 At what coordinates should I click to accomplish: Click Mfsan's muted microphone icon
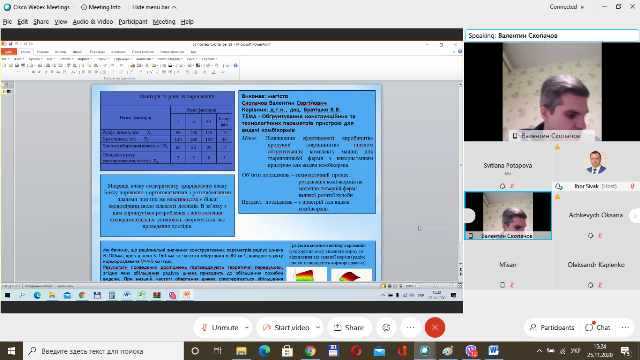point(512,285)
